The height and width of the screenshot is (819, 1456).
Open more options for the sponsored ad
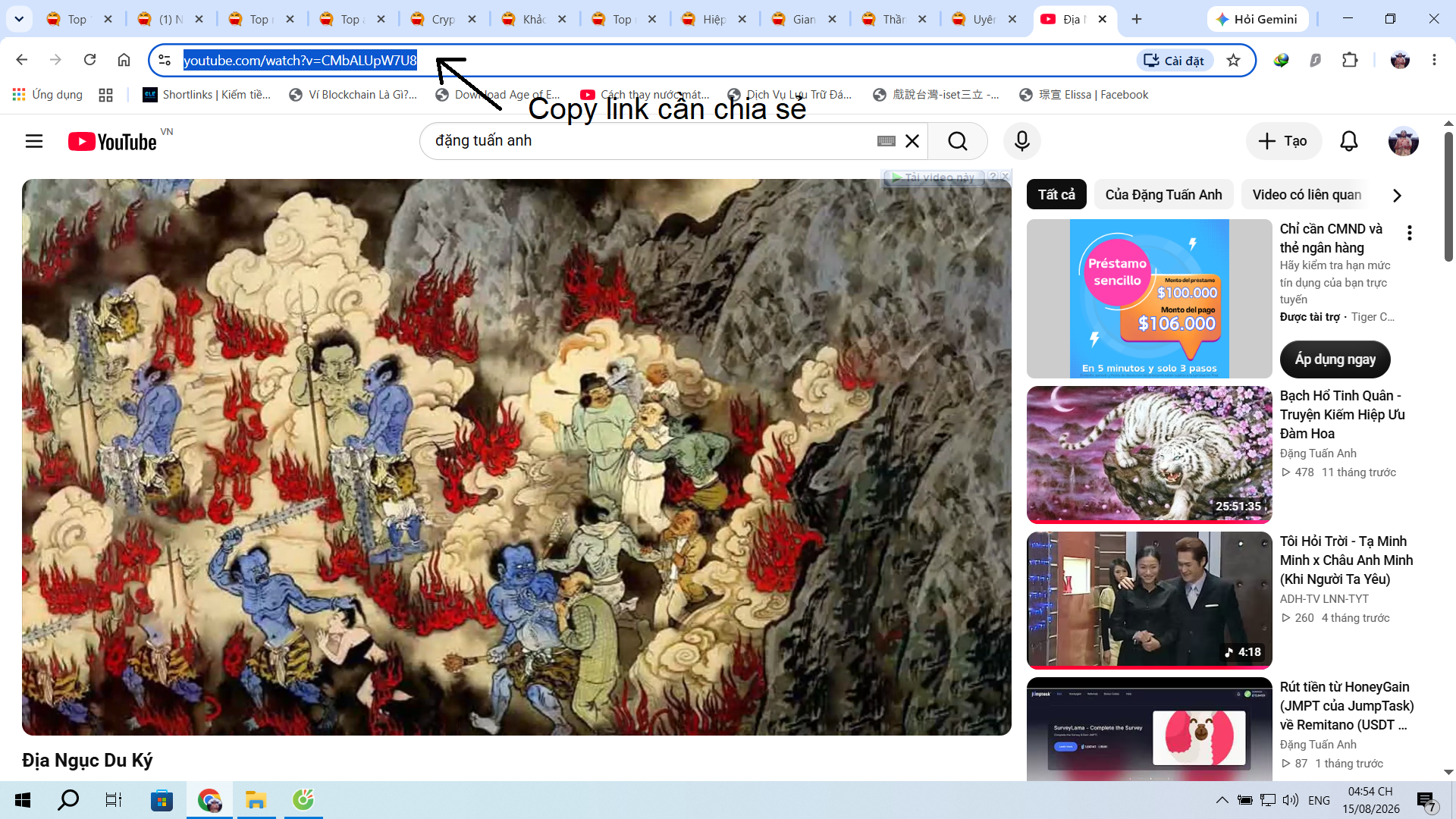(x=1410, y=233)
